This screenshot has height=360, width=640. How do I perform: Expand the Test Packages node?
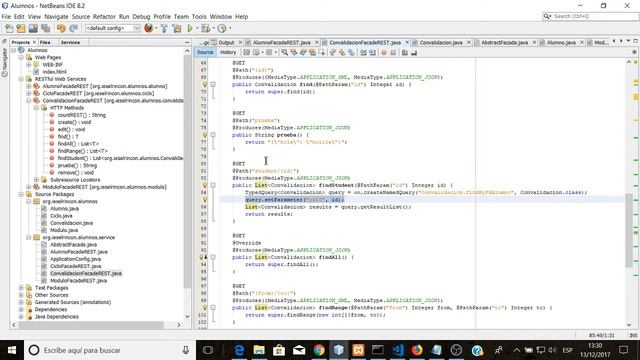tap(21, 288)
